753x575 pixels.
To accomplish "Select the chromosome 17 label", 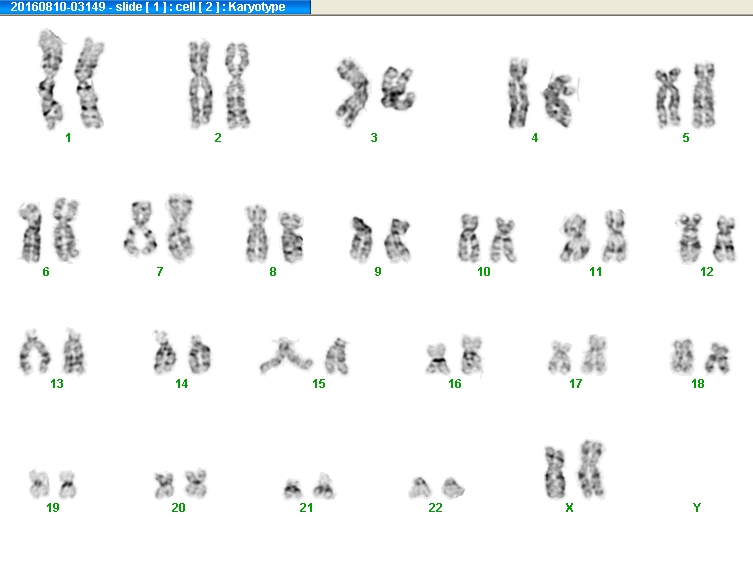I will click(x=575, y=384).
